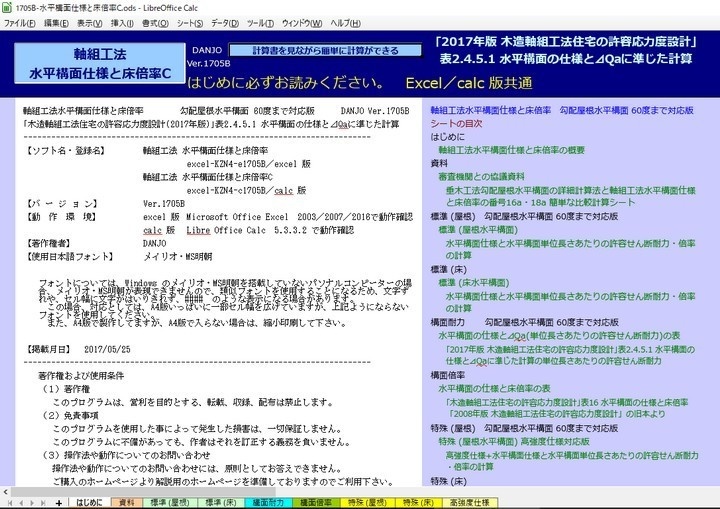Select the 【ソフト名・登録名】 cell

pos(65,151)
